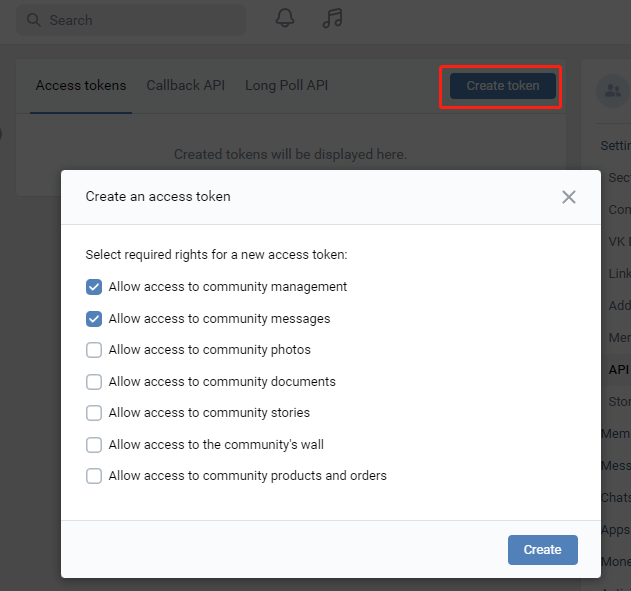The width and height of the screenshot is (631, 591).
Task: Uncheck access to community management
Action: (x=94, y=287)
